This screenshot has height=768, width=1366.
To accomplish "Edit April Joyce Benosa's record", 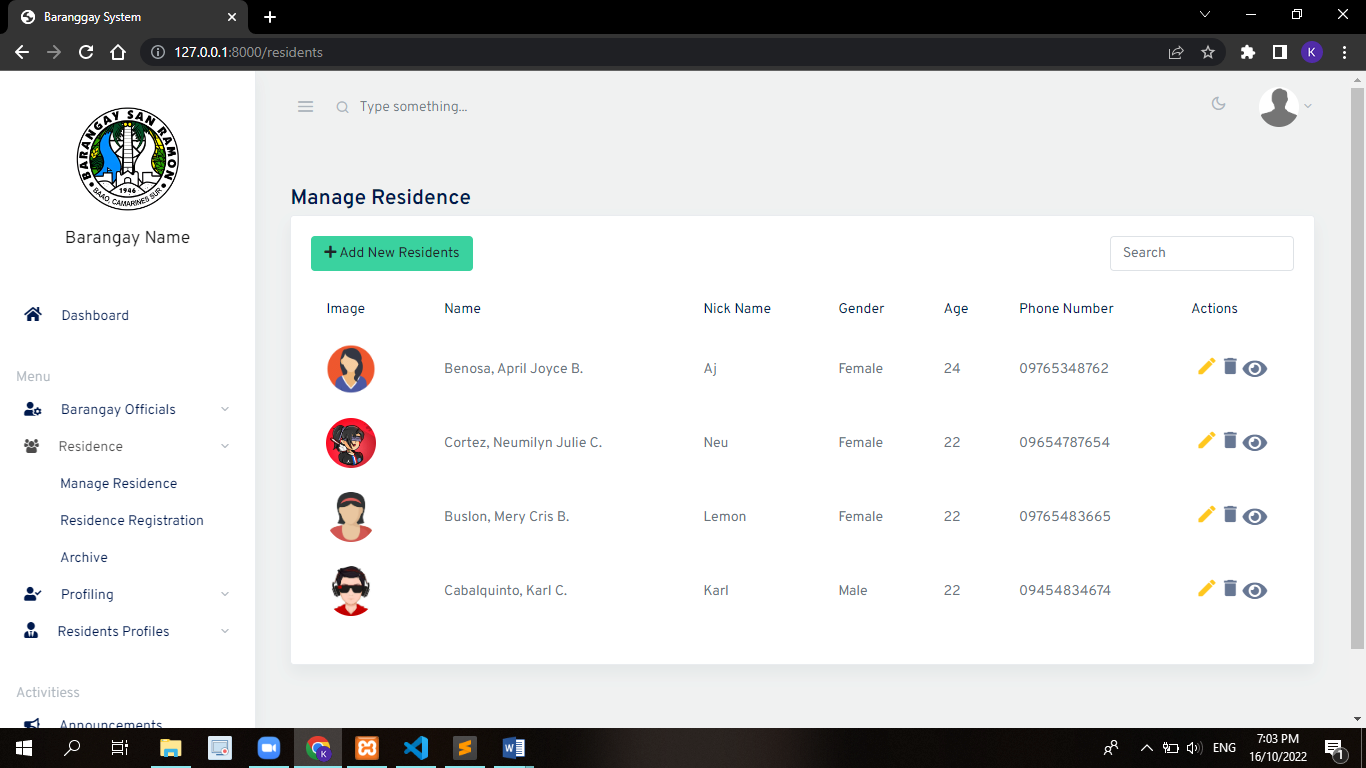I will click(x=1206, y=367).
